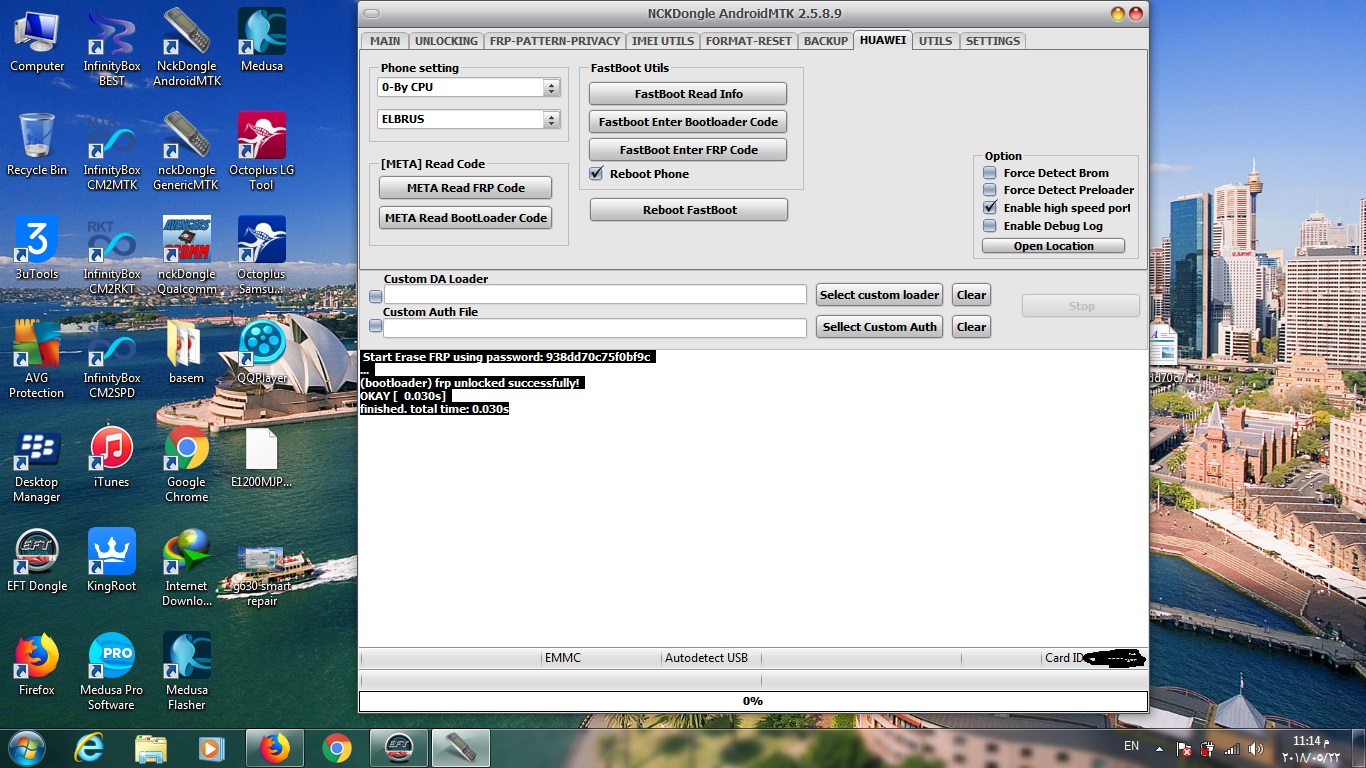Launch Medusa Flasher desktop icon

coord(186,671)
